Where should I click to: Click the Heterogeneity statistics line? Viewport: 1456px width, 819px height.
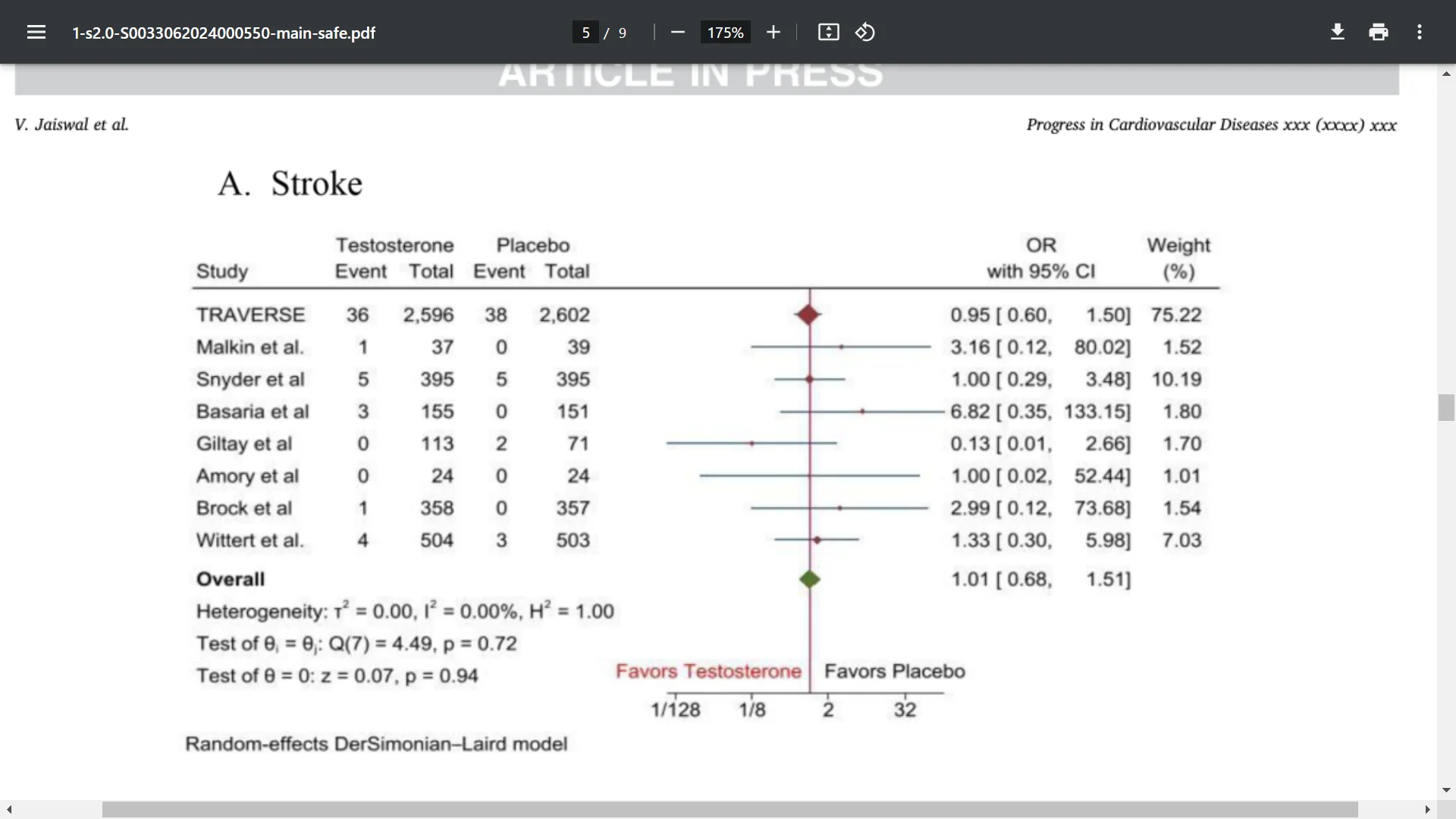(x=405, y=610)
